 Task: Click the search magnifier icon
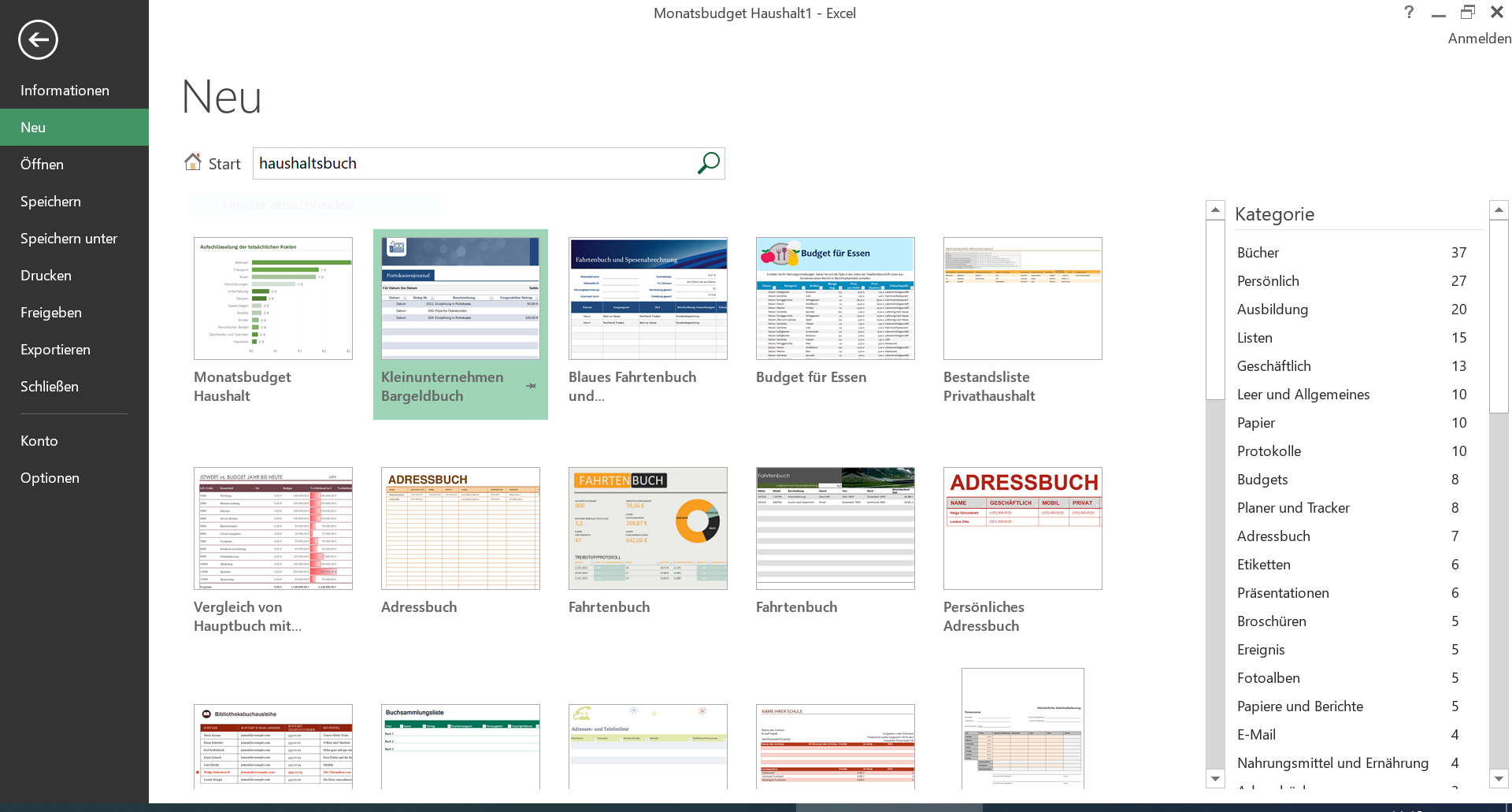click(x=708, y=163)
